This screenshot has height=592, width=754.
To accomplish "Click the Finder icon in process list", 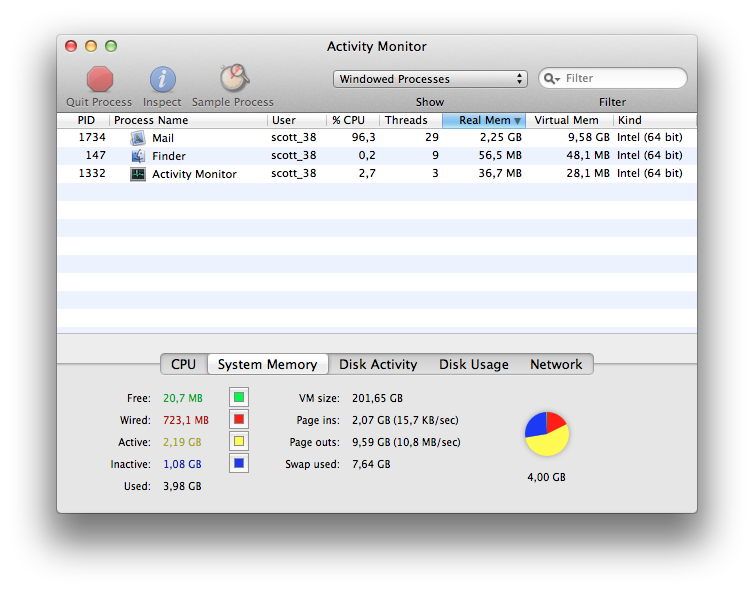I will 138,156.
